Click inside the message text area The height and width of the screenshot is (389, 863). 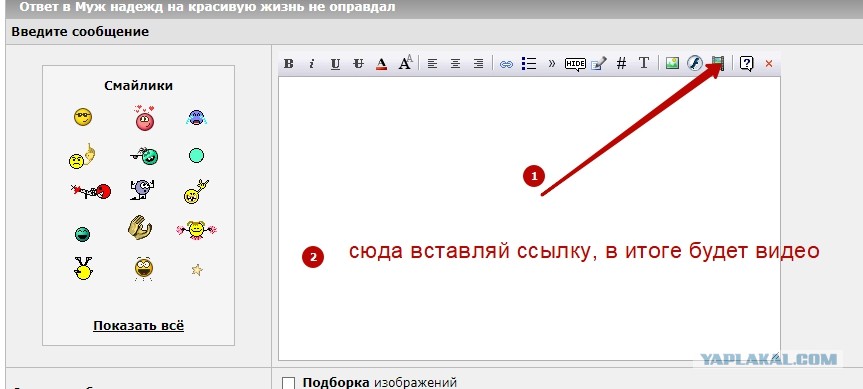pos(529,218)
